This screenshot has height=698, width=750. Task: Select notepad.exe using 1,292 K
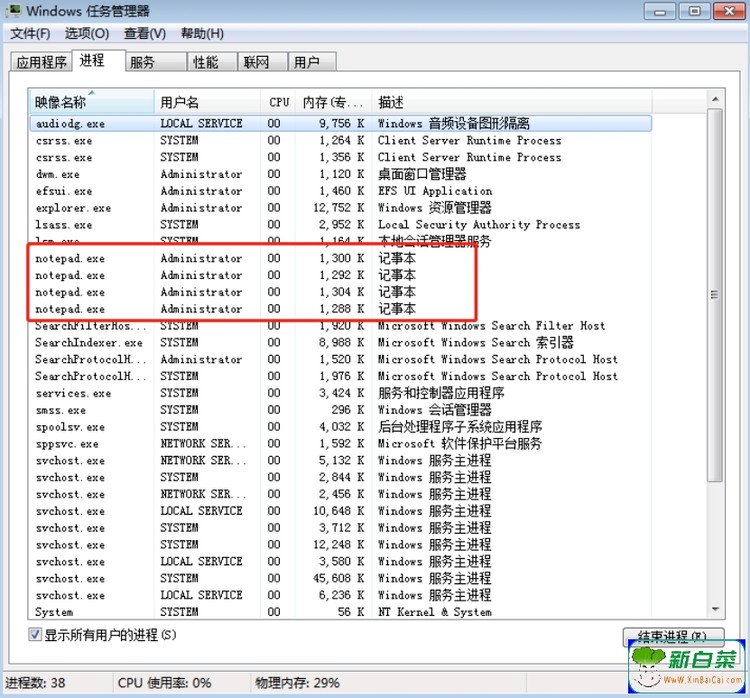(x=341, y=275)
